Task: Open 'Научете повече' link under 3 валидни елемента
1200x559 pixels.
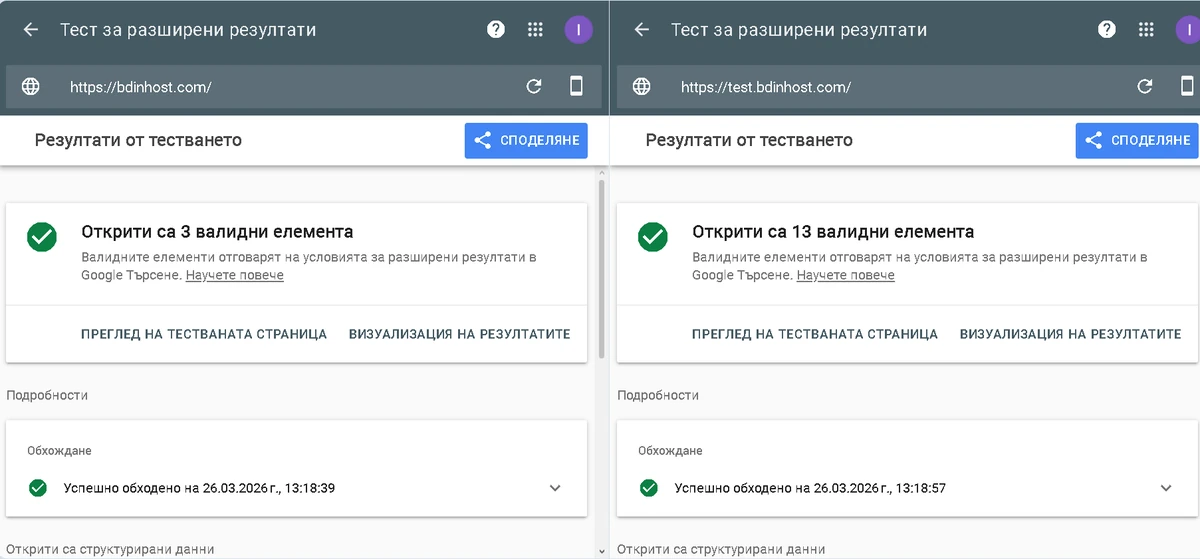Action: [x=235, y=275]
